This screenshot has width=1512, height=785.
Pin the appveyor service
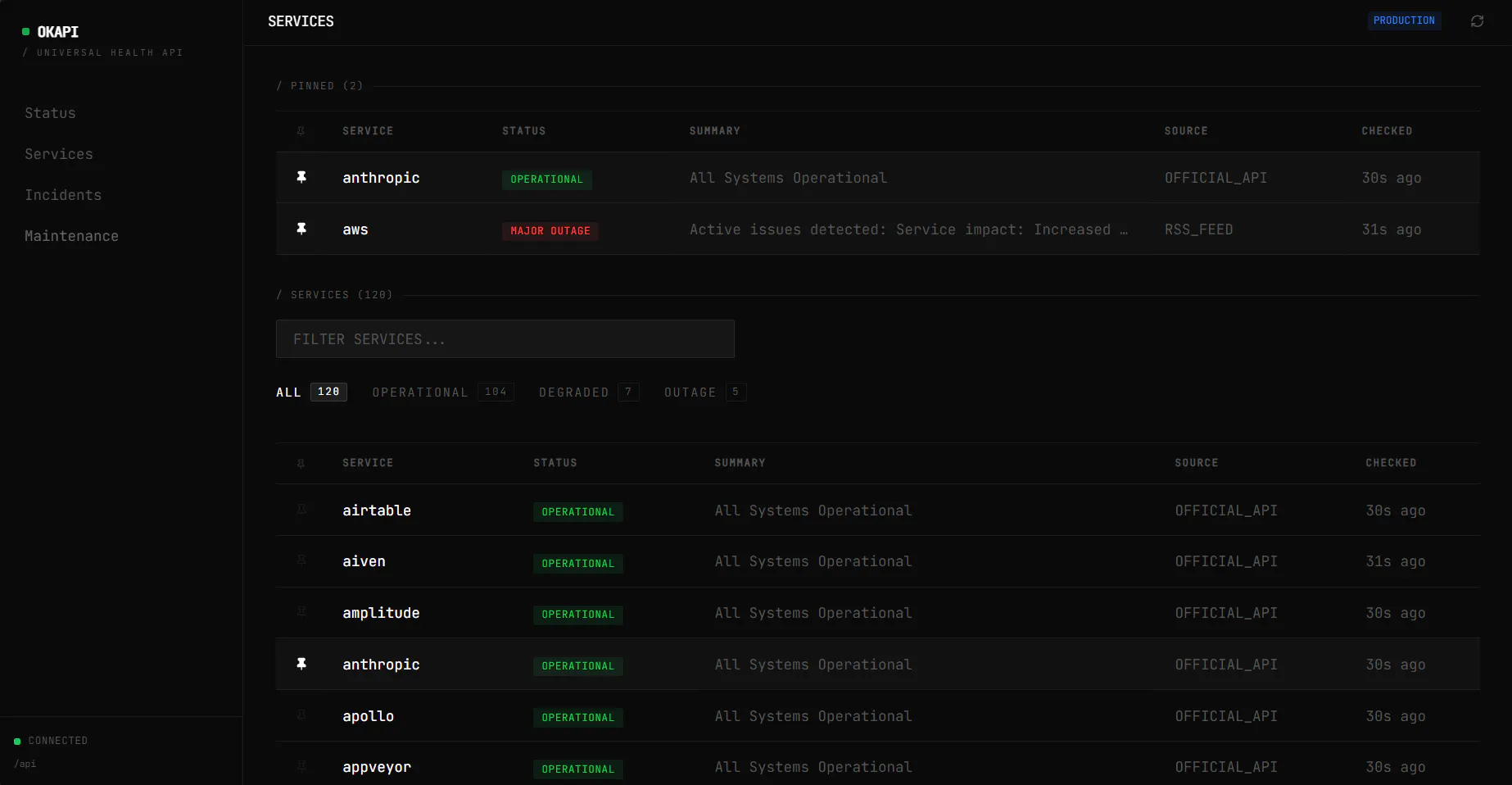pos(301,766)
